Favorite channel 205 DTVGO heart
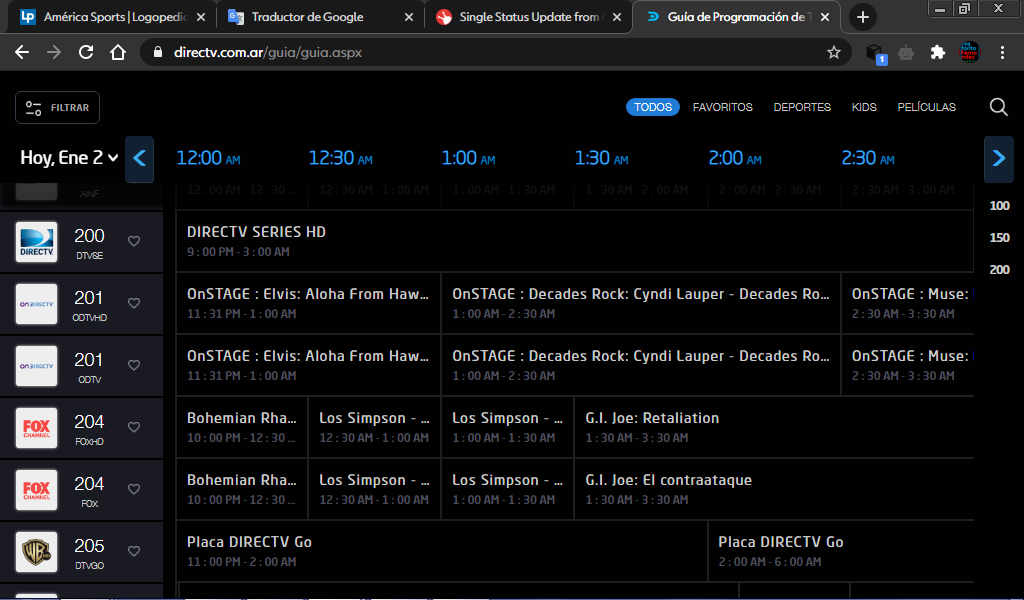Image resolution: width=1024 pixels, height=600 pixels. (x=134, y=551)
